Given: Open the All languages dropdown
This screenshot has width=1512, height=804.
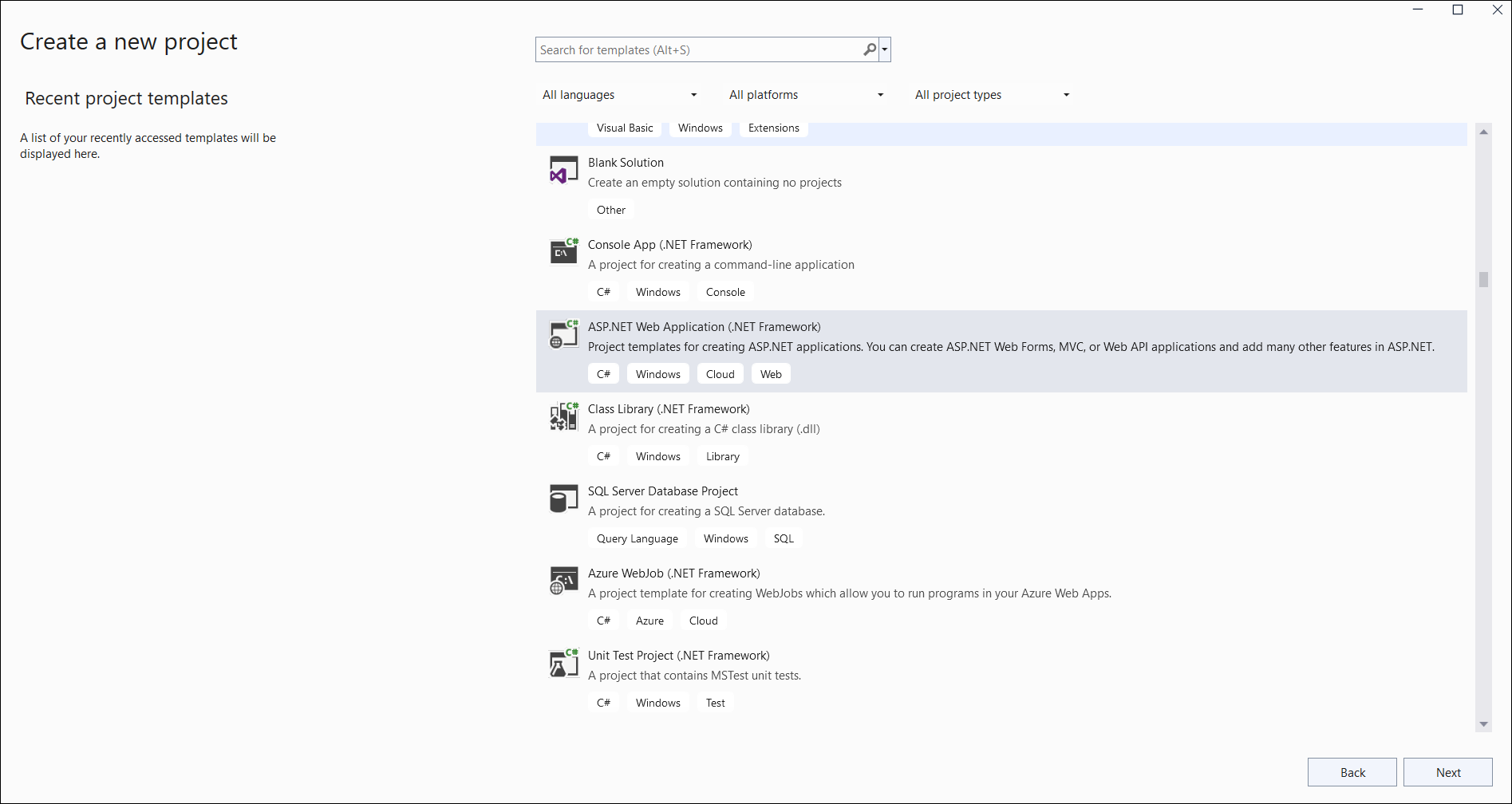Looking at the screenshot, I should (x=619, y=95).
